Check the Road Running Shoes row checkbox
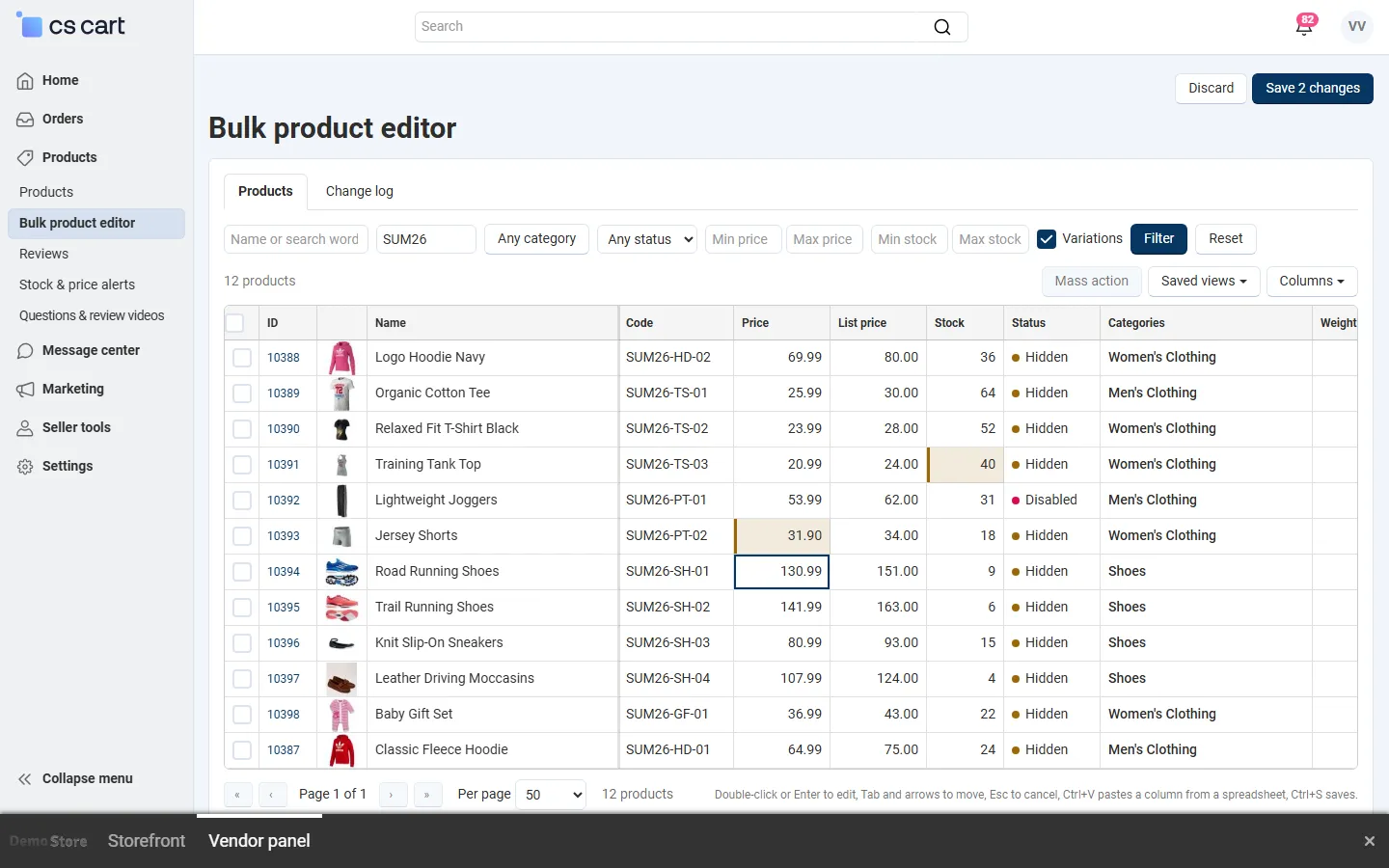Image resolution: width=1389 pixels, height=868 pixels. coord(242,572)
